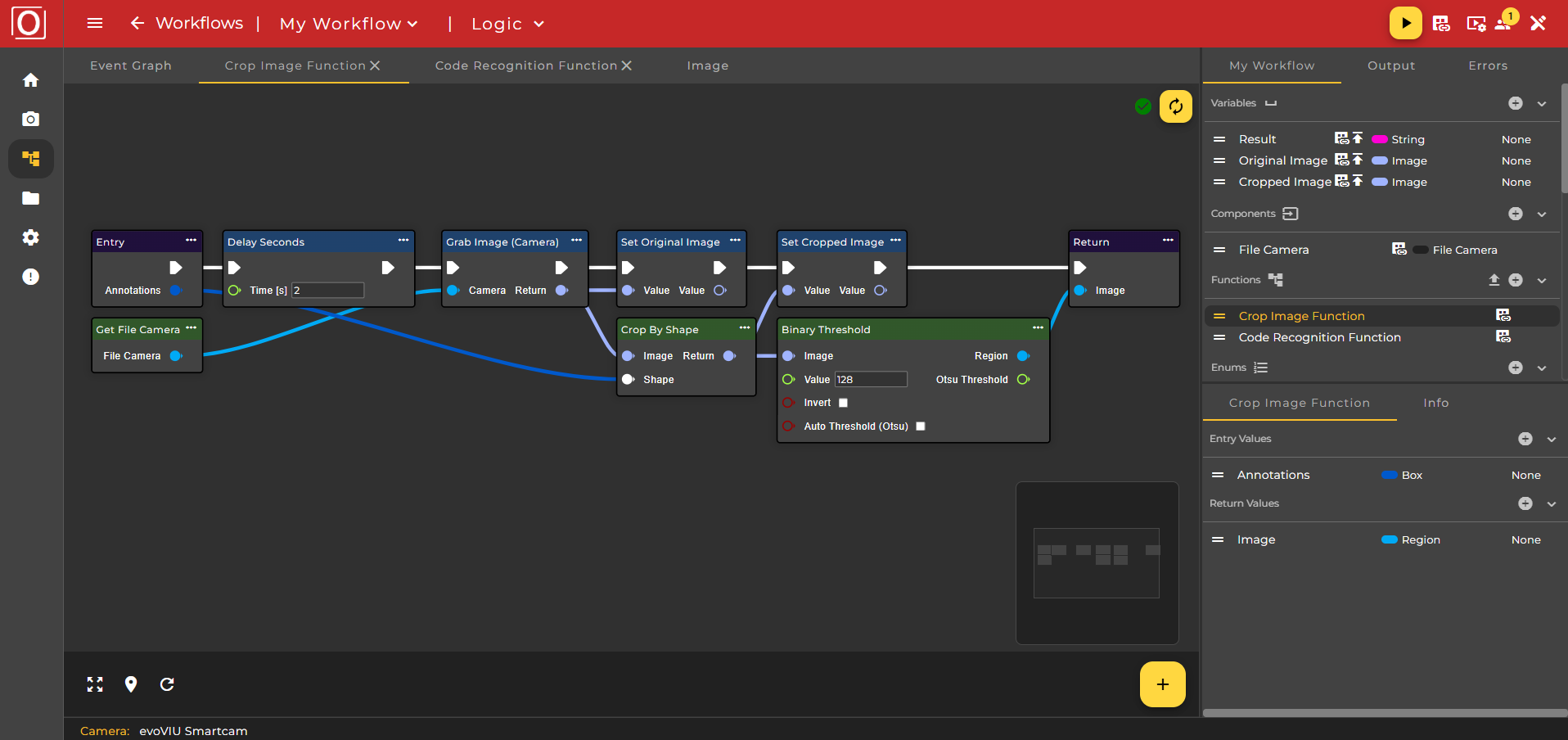
Task: Open the My Workflow dropdown
Action: (x=349, y=24)
